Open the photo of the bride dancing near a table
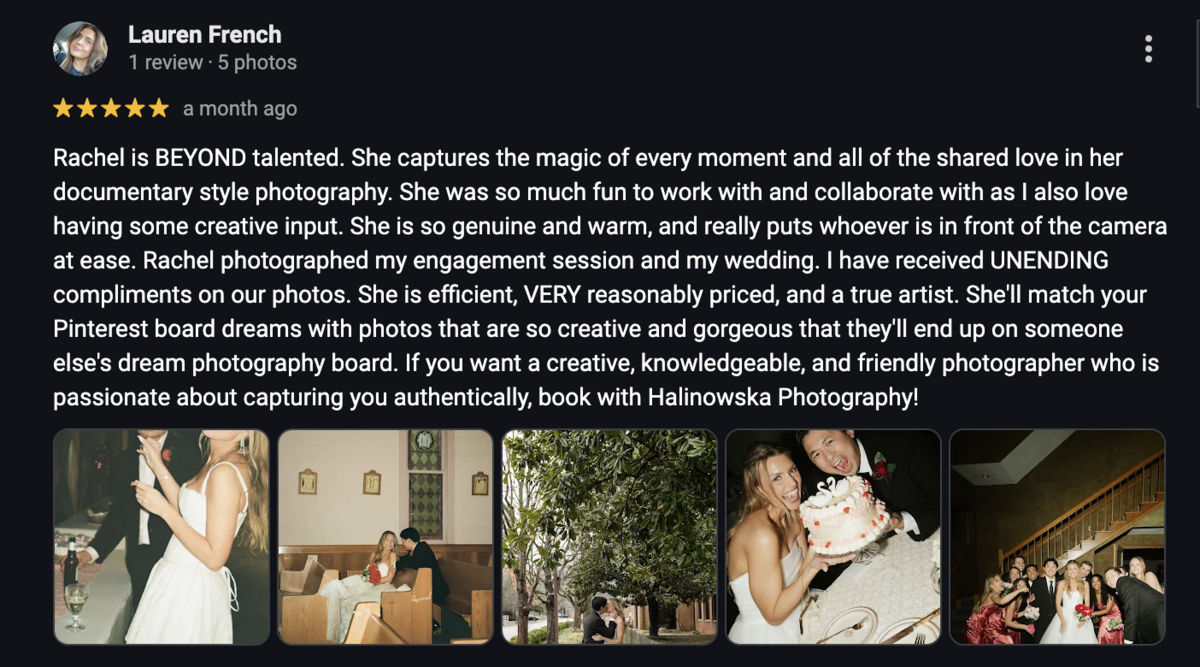The width and height of the screenshot is (1200, 667). 161,537
